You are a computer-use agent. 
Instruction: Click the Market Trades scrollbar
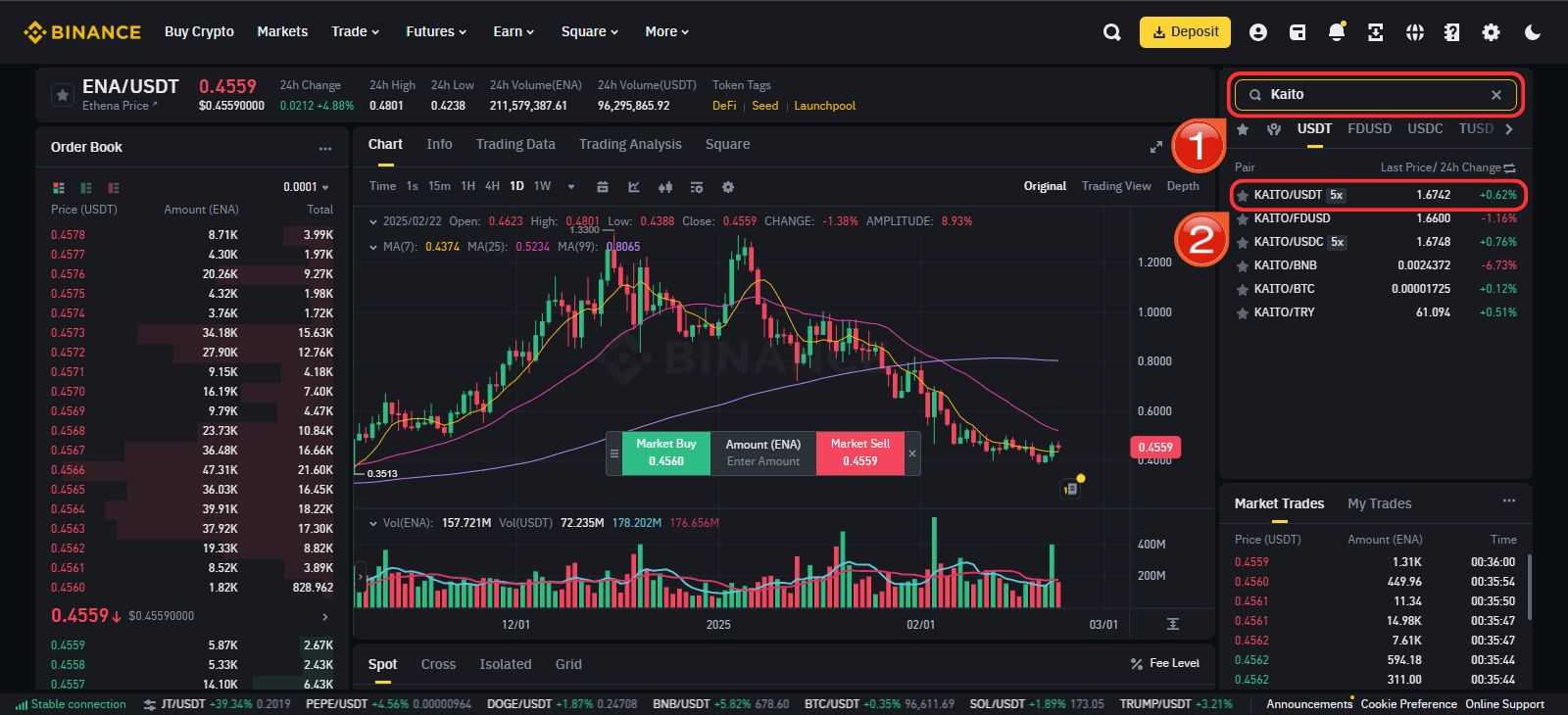1529,588
